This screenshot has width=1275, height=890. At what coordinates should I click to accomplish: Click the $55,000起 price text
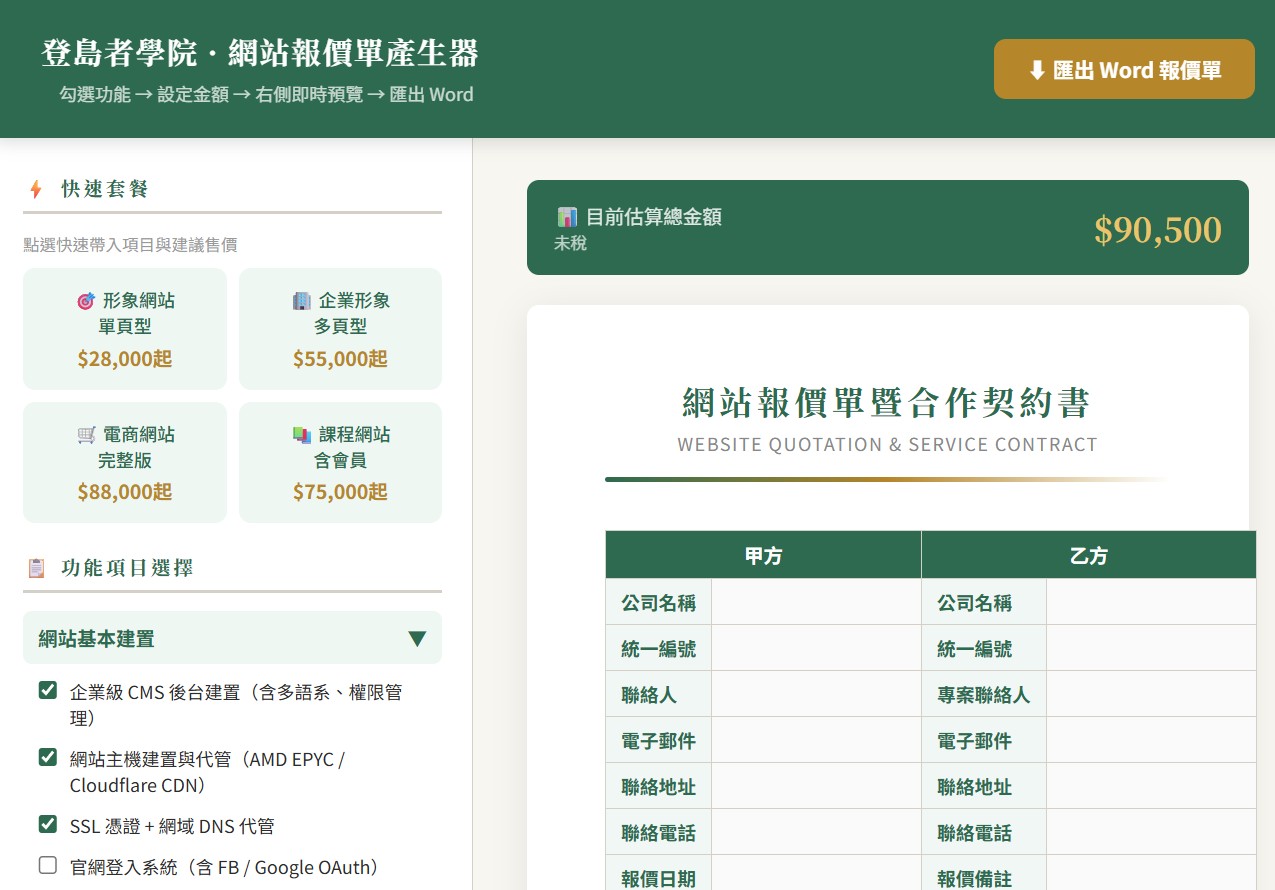[x=340, y=359]
